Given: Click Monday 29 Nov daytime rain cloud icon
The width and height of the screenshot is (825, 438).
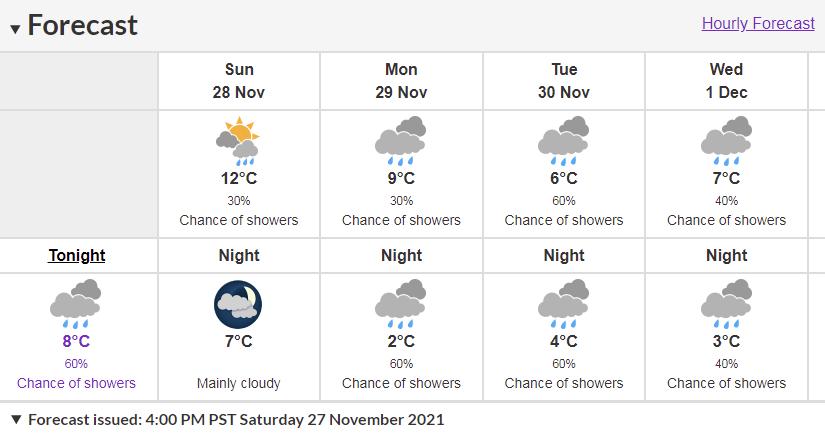Looking at the screenshot, I should pos(401,142).
